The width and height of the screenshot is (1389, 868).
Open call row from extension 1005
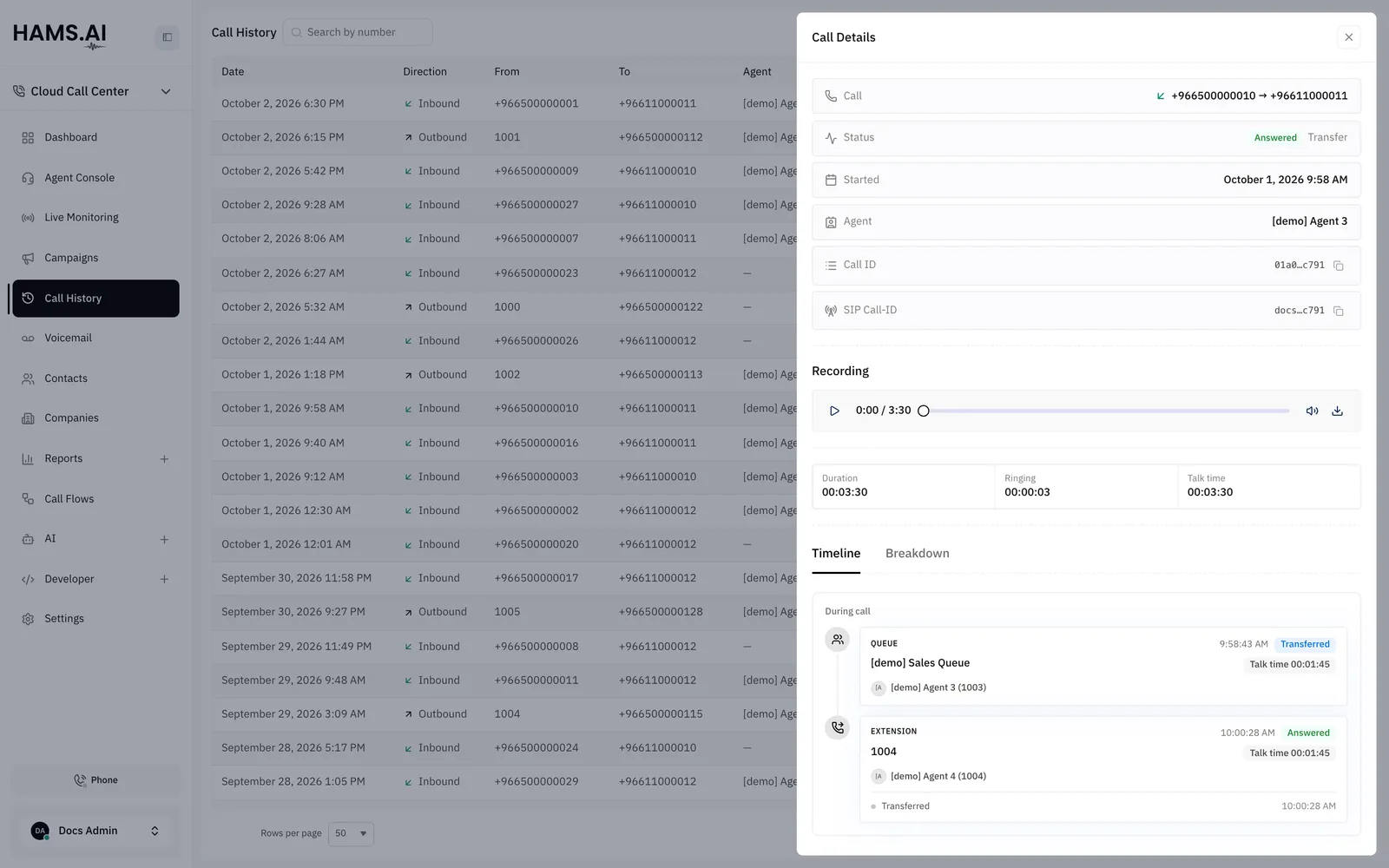point(504,612)
